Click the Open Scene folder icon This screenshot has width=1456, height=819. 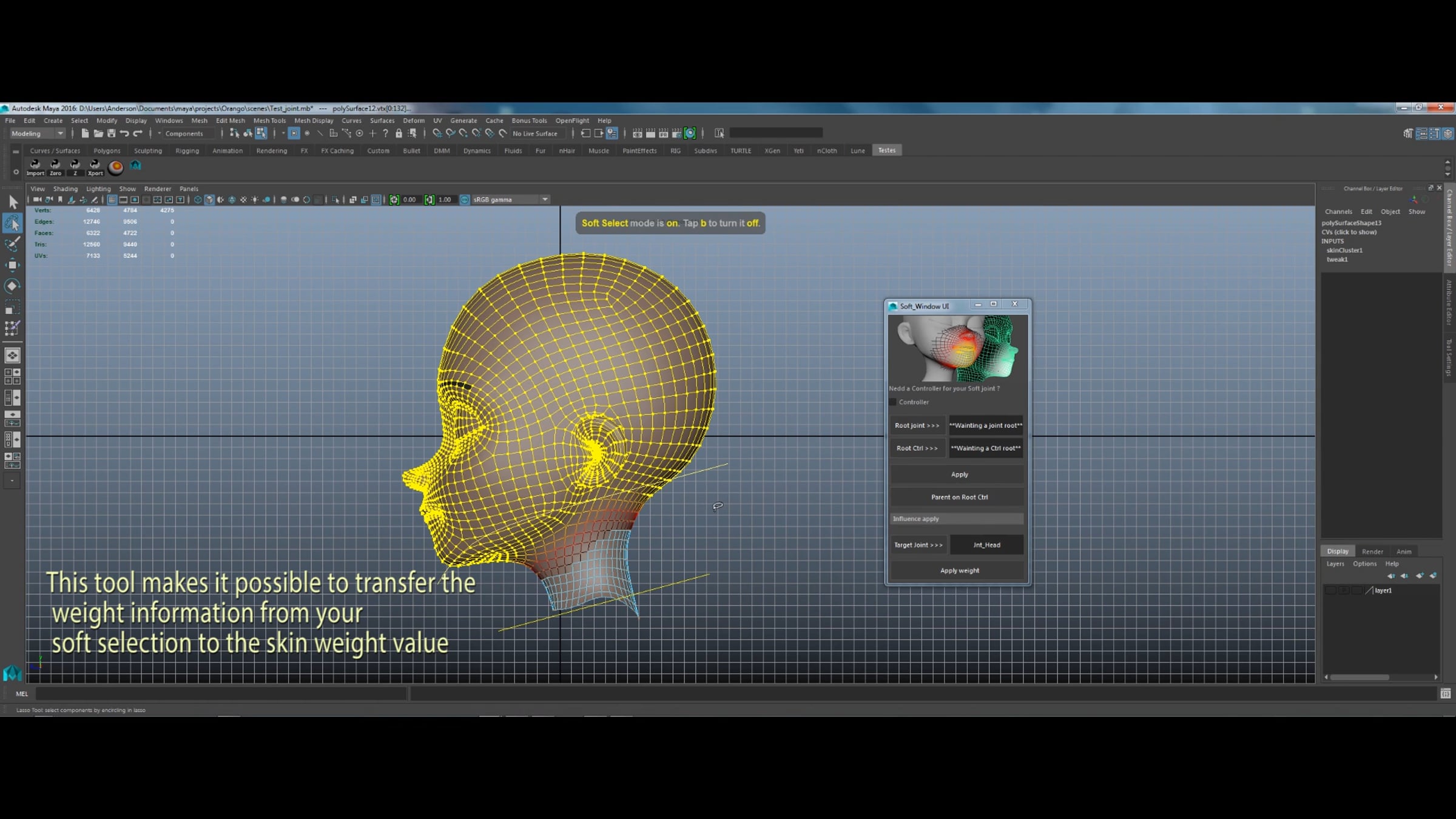(x=98, y=133)
